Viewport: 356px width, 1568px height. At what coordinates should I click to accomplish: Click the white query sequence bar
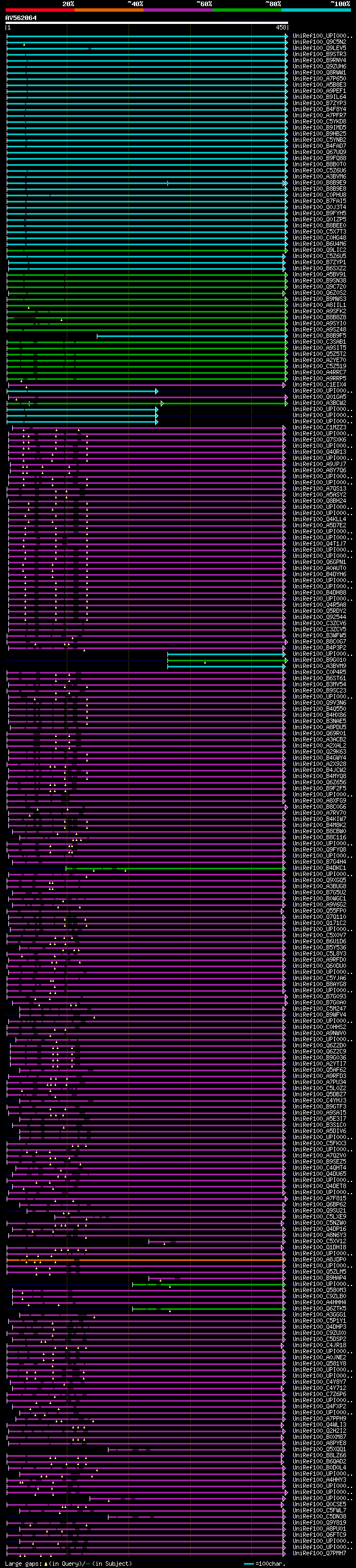click(147, 23)
